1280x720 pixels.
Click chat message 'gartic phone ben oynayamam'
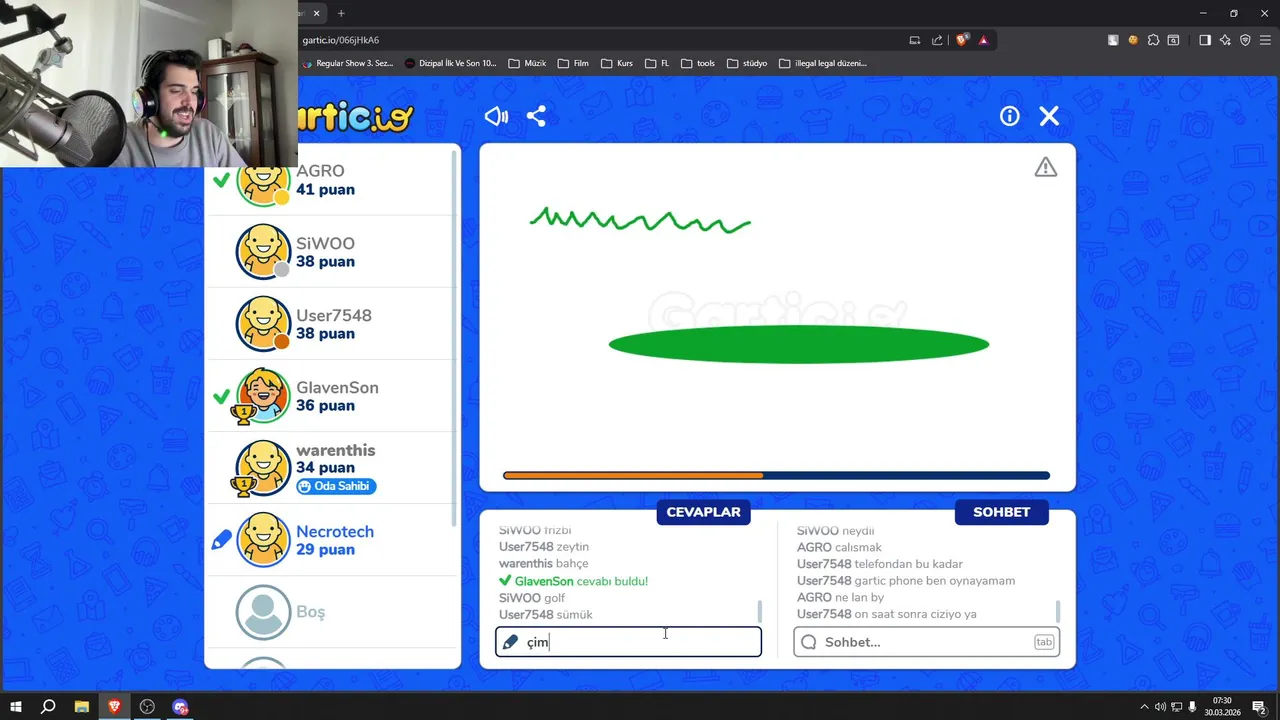coord(935,581)
